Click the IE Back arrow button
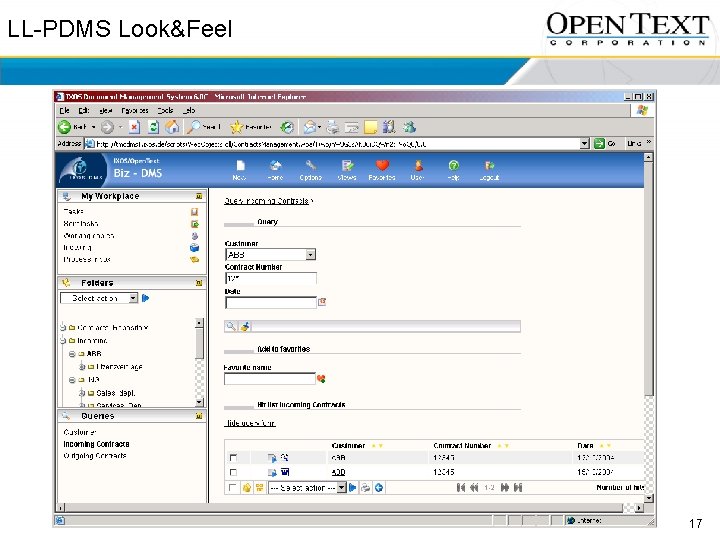Screen dimensions: 720x540 64,127
